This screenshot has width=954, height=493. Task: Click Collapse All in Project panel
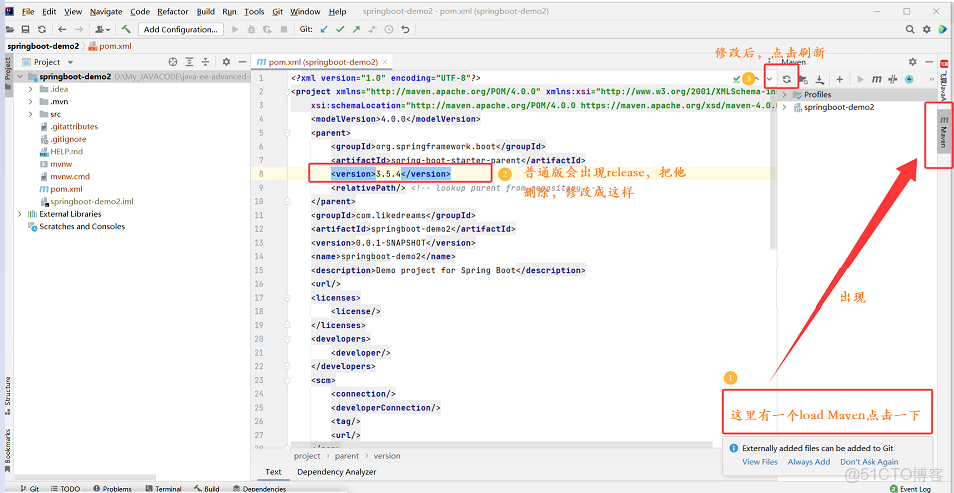pyautogui.click(x=206, y=62)
